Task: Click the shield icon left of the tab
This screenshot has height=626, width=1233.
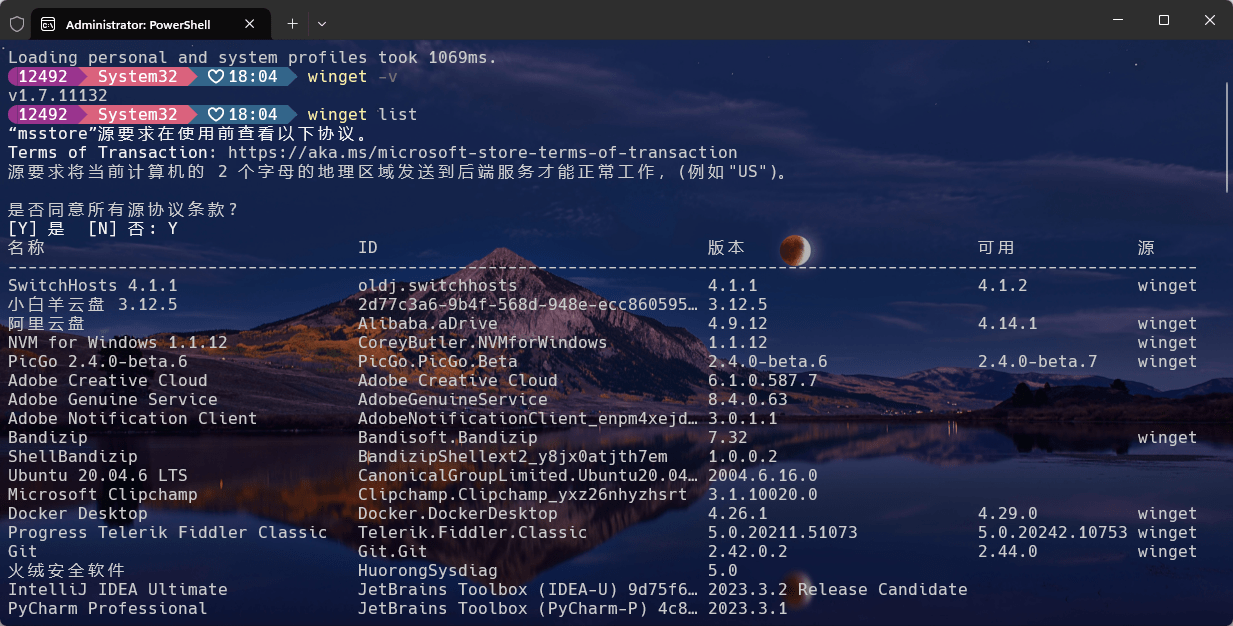Action: [x=17, y=23]
